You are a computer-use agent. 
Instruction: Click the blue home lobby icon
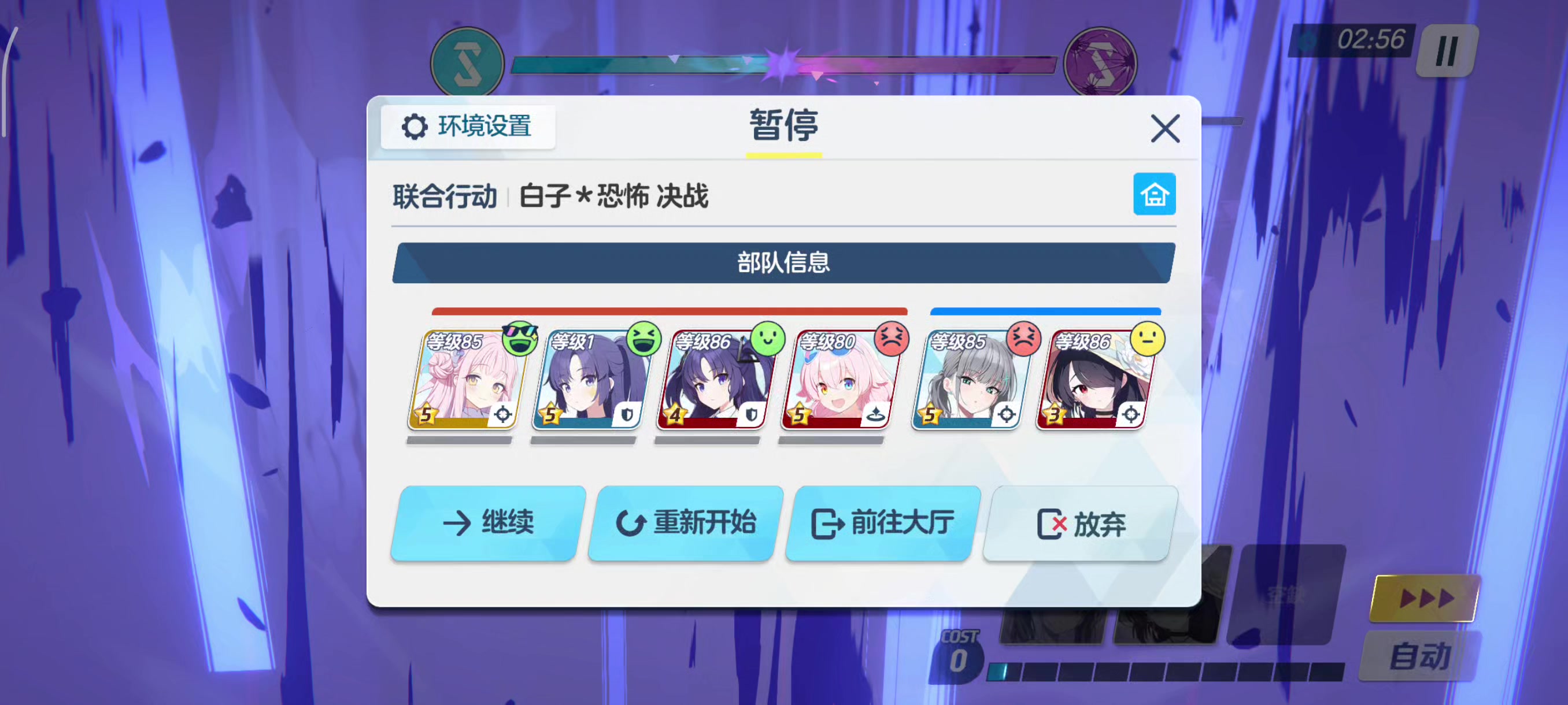point(1154,194)
